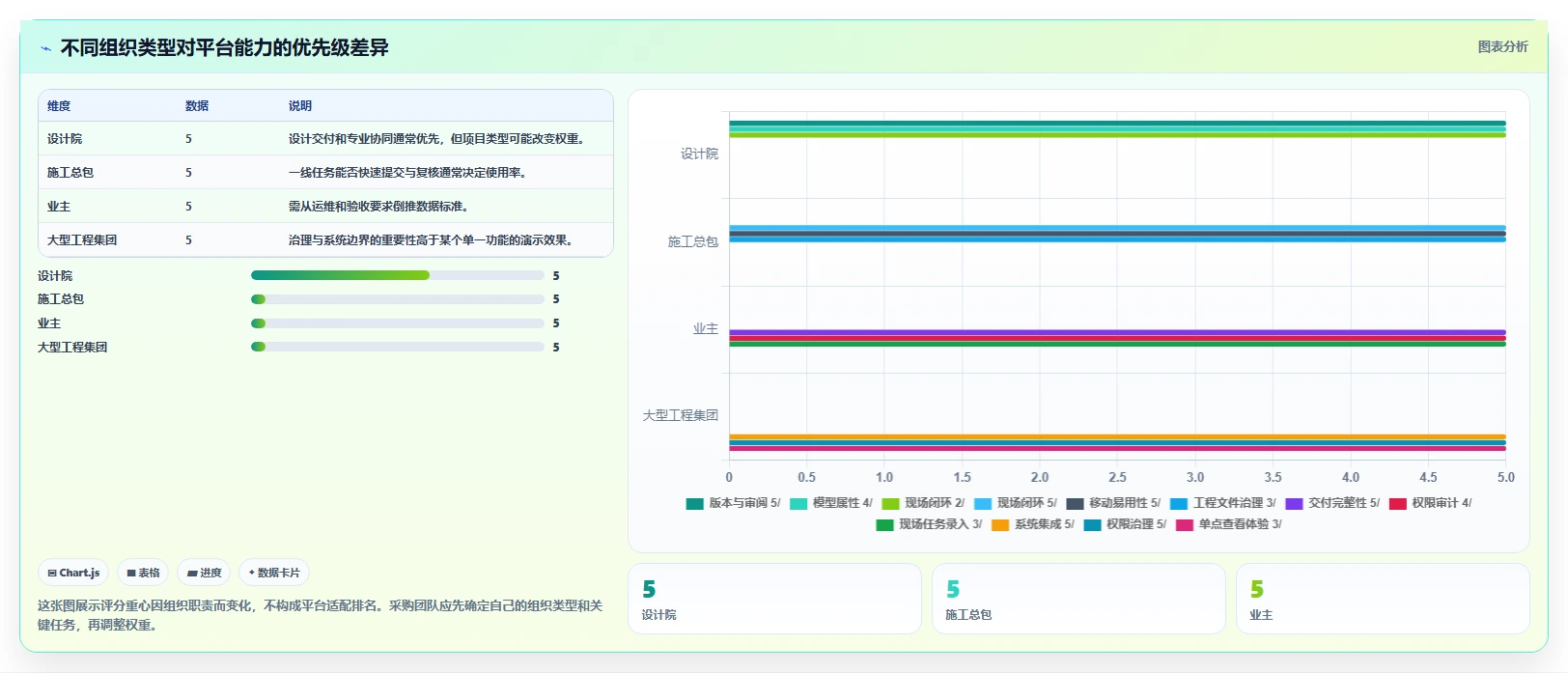Toggle the 版本与审阅 5/ legend entry
Image resolution: width=1568 pixels, height=673 pixels.
[733, 503]
